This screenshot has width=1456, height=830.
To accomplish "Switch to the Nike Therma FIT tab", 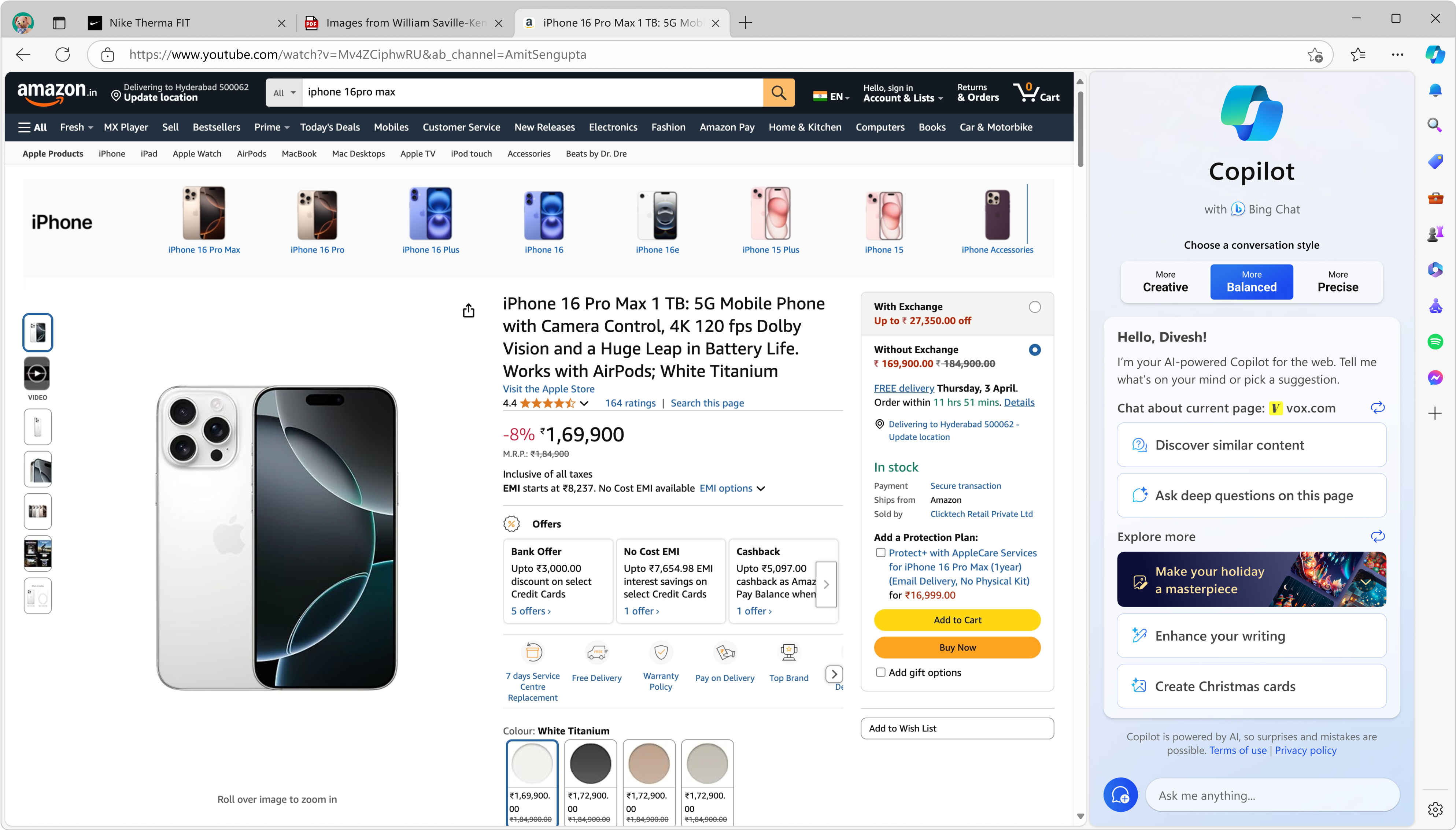I will point(149,23).
